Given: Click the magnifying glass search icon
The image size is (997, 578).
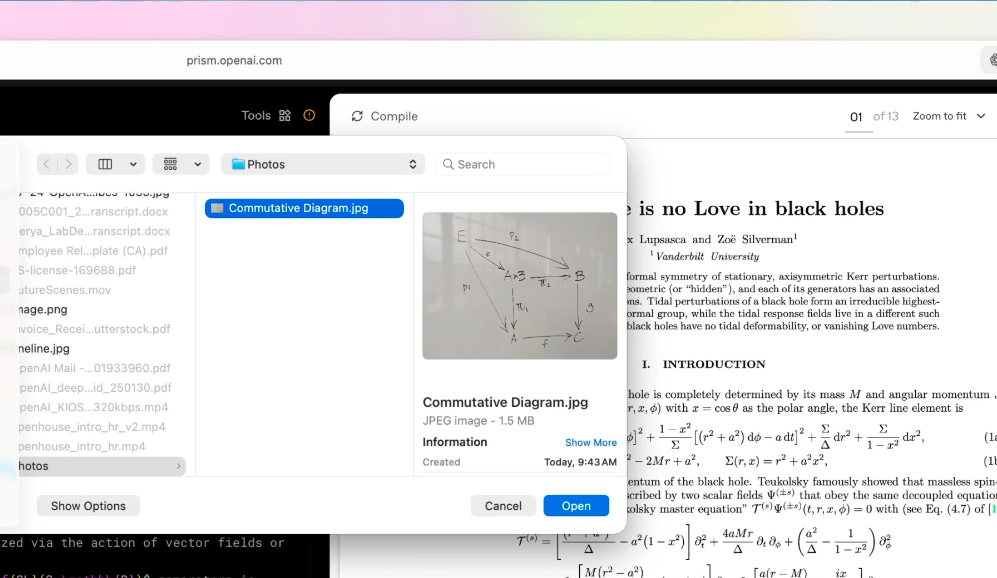Looking at the screenshot, I should click(449, 164).
